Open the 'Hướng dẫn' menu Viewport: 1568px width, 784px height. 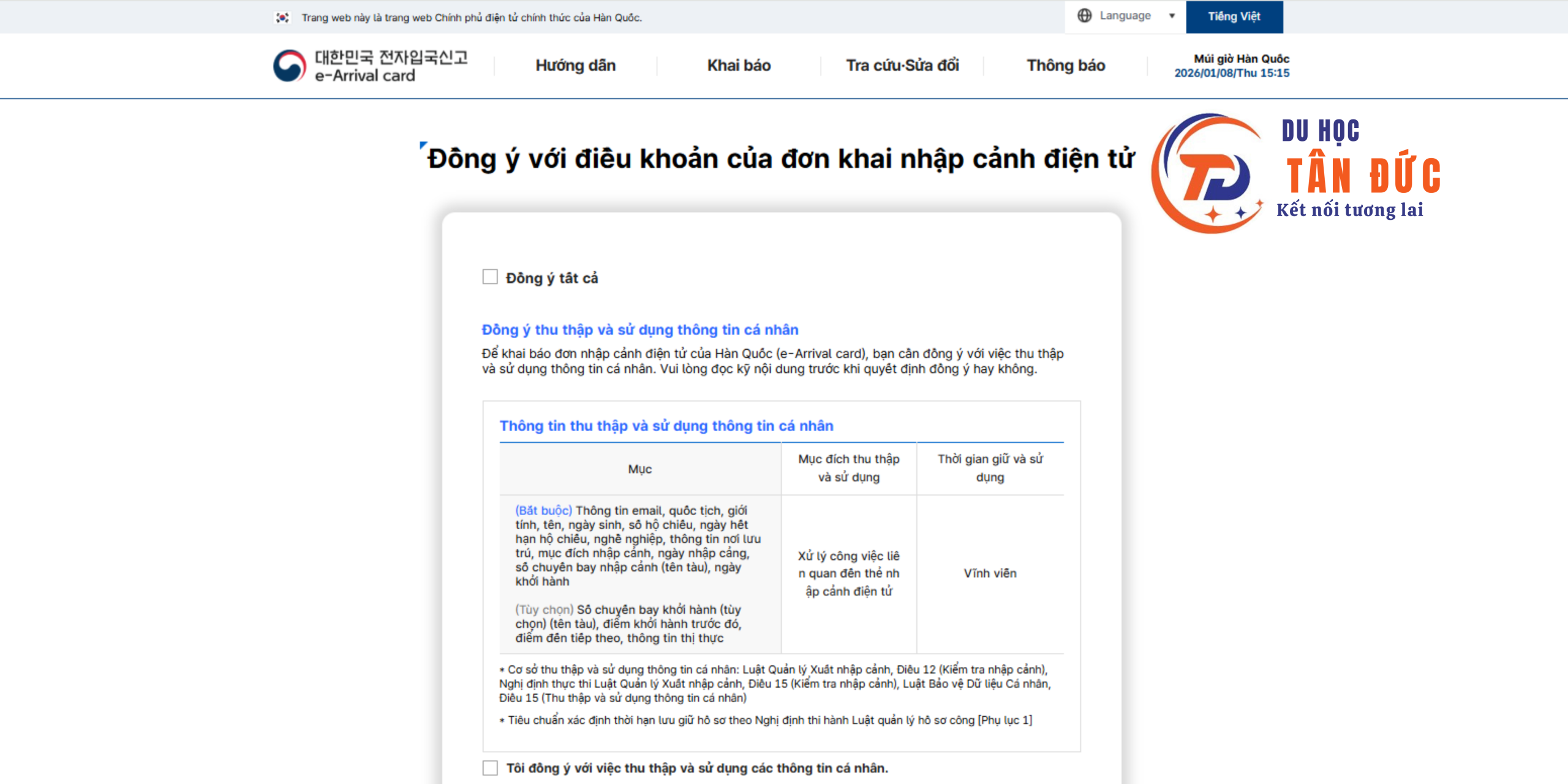(x=575, y=66)
